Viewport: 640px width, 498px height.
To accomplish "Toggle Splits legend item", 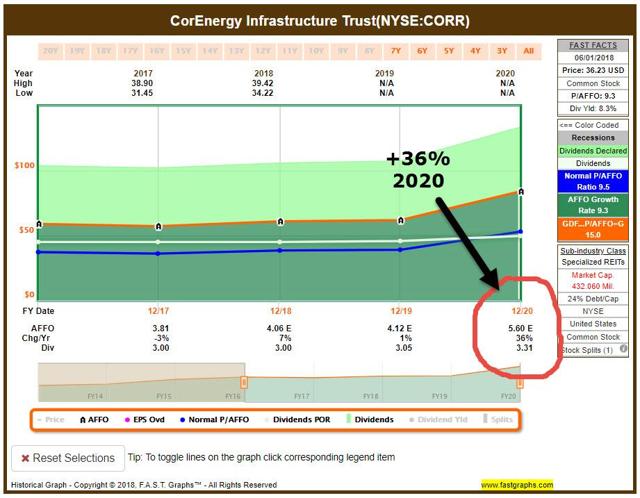I will [498, 419].
